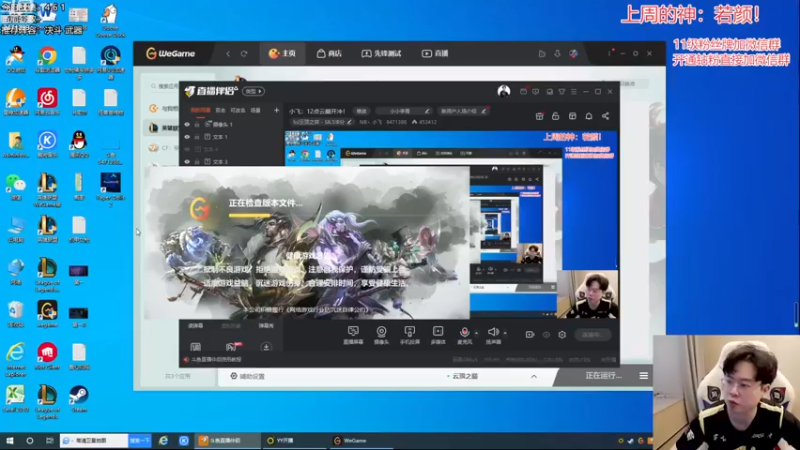
Task: Hide the 文本 1 layer
Action: click(187, 137)
